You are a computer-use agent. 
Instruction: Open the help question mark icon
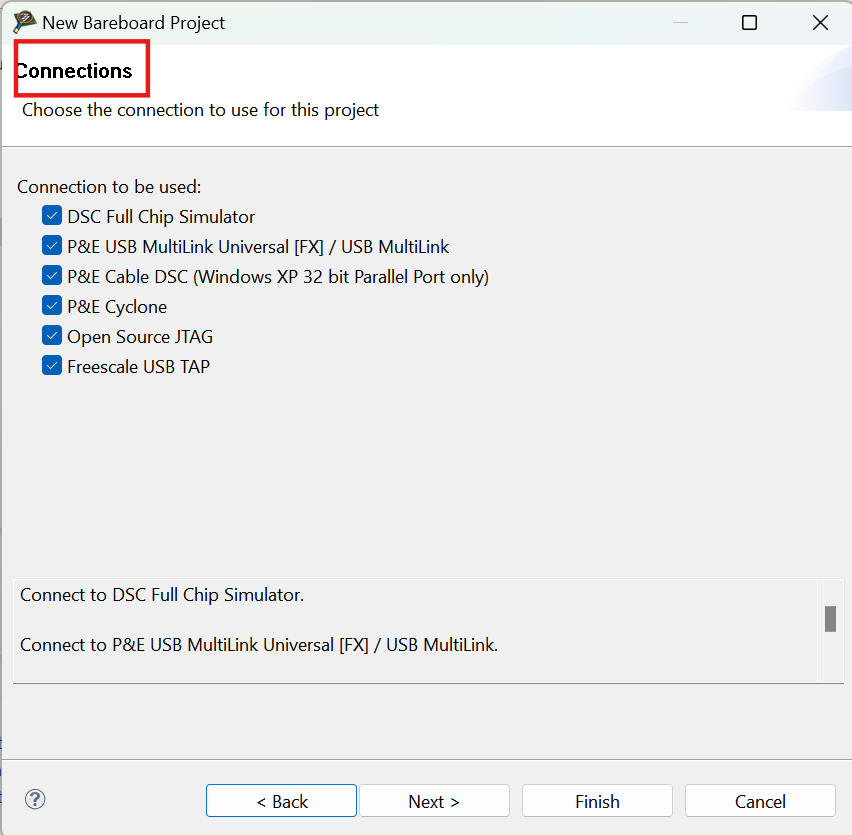[x=34, y=800]
